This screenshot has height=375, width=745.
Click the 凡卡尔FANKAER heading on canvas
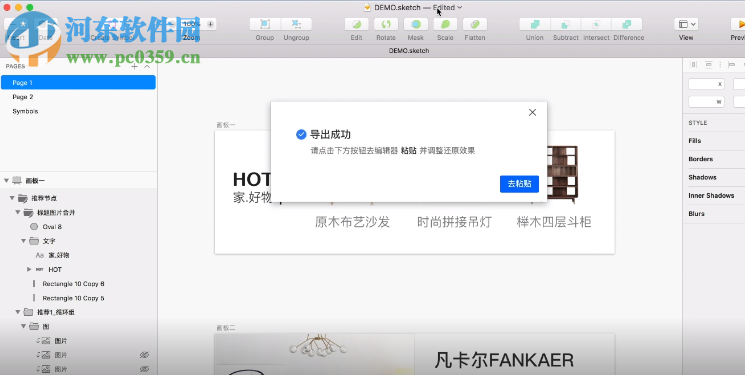coord(504,360)
